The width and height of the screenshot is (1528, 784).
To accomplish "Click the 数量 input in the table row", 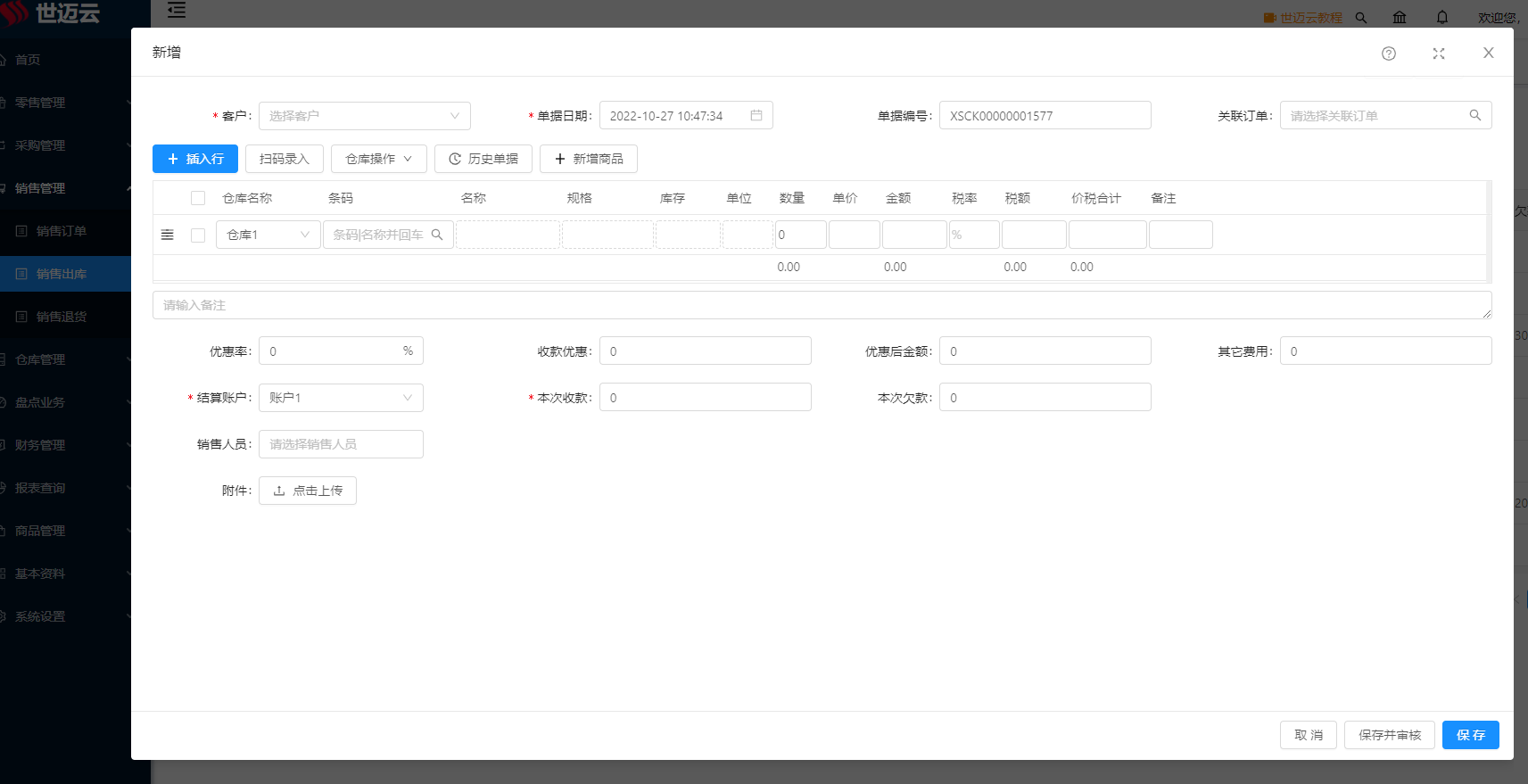I will (801, 235).
